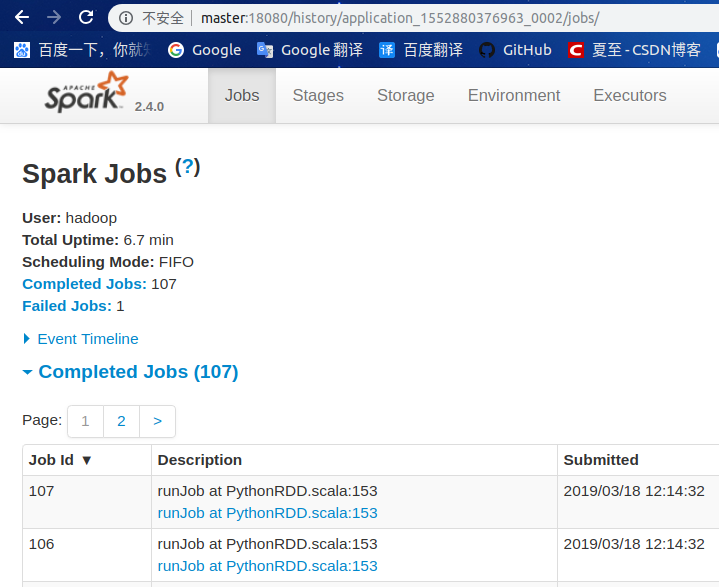Open the (?) help next to Spark Jobs

188,167
